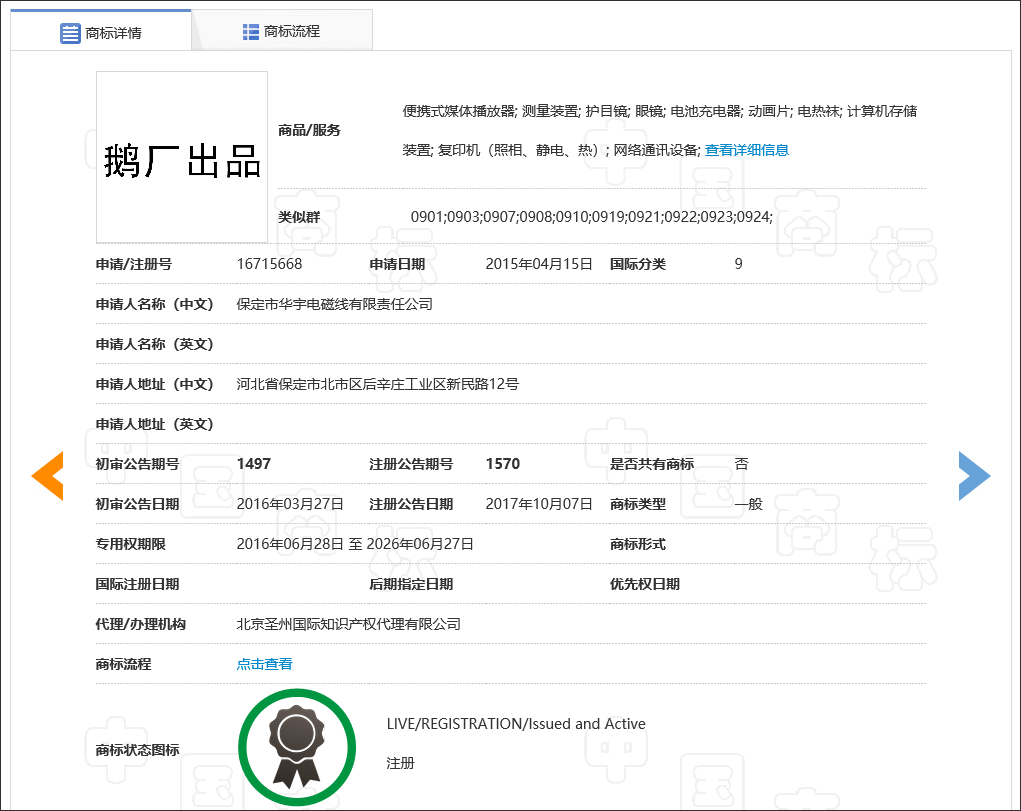Open the 商标详情 tab
Viewport: 1021px width, 811px height.
101,31
